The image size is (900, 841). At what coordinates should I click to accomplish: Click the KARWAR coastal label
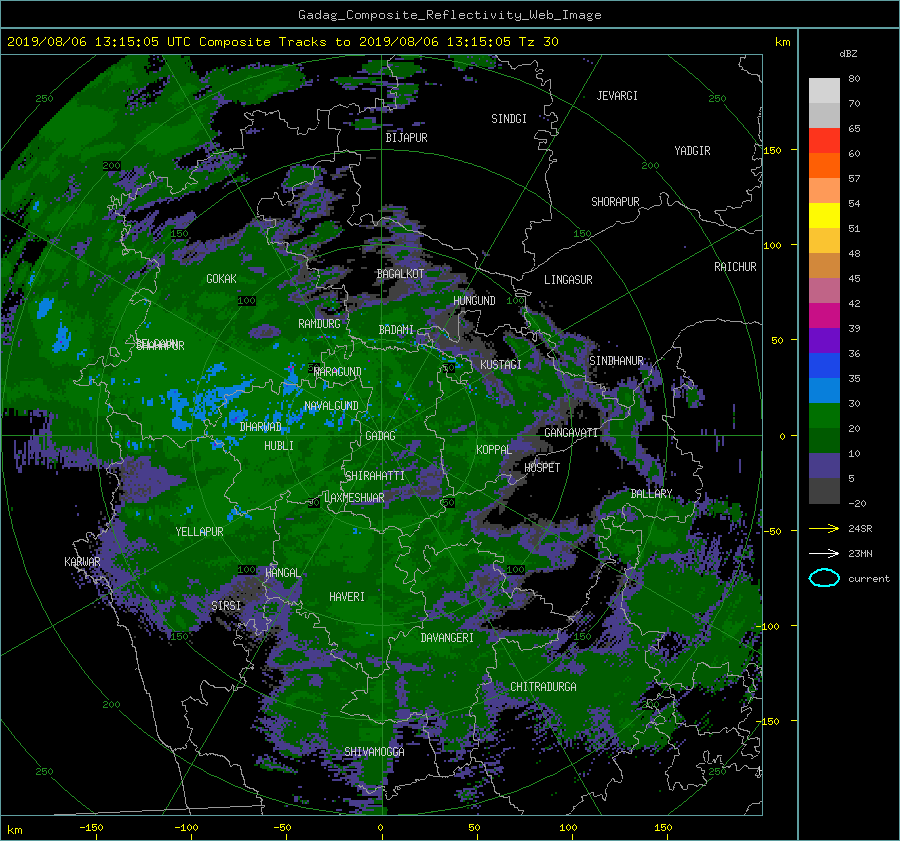[x=82, y=562]
